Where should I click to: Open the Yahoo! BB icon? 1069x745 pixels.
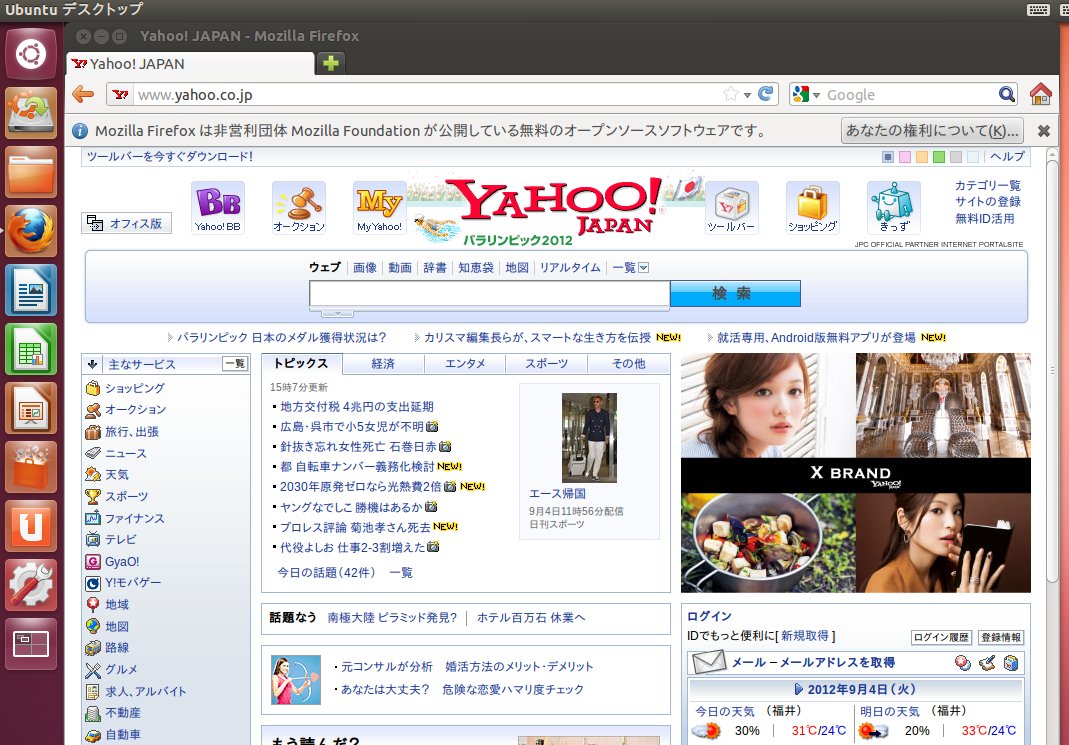(217, 207)
